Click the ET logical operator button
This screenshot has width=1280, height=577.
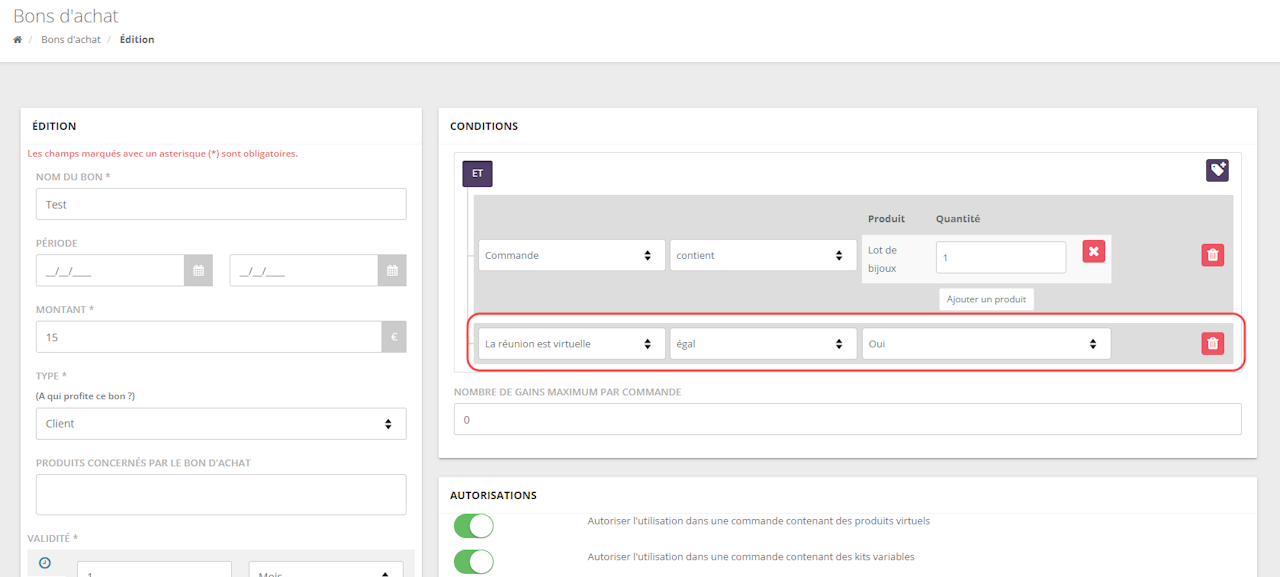point(477,174)
